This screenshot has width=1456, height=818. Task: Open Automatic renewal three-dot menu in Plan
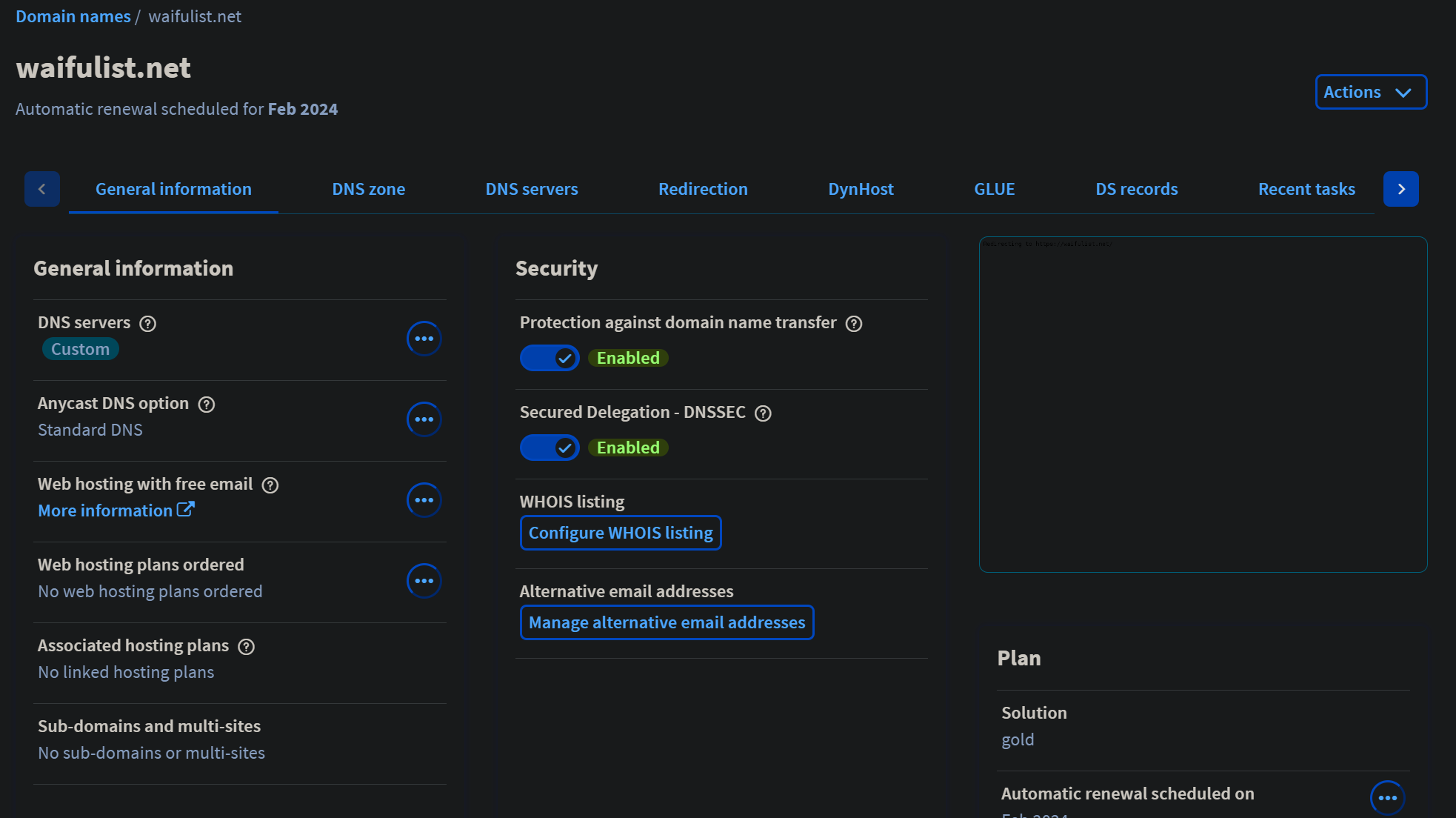[x=1387, y=798]
